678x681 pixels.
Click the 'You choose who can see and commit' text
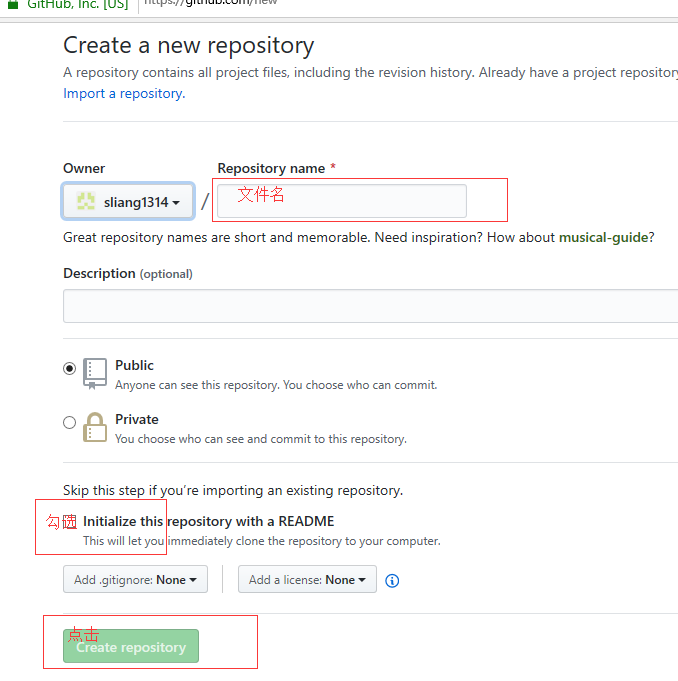point(261,439)
